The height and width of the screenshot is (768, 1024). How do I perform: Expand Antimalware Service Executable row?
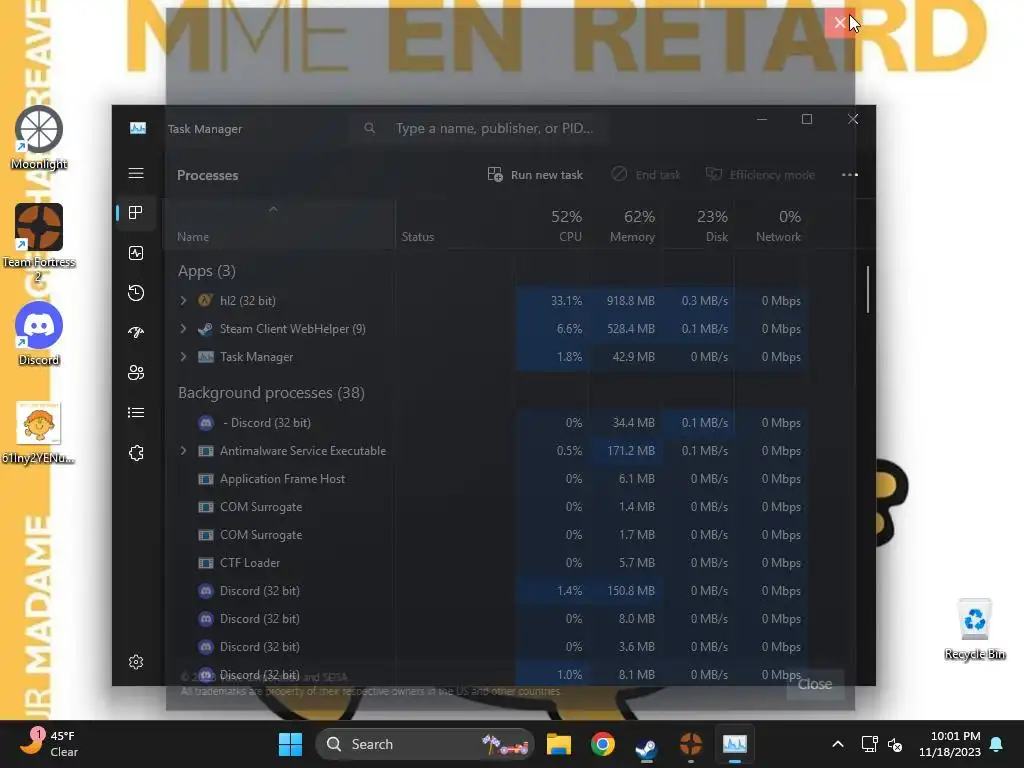click(x=184, y=451)
